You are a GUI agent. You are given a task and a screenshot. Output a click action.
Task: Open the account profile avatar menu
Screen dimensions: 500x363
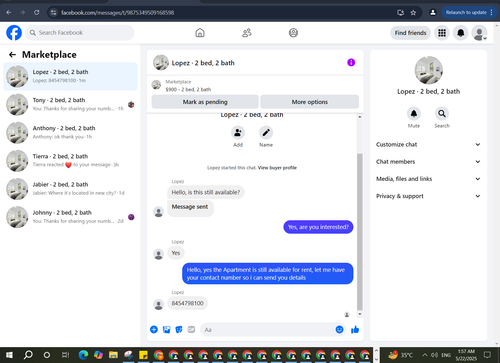click(x=479, y=33)
